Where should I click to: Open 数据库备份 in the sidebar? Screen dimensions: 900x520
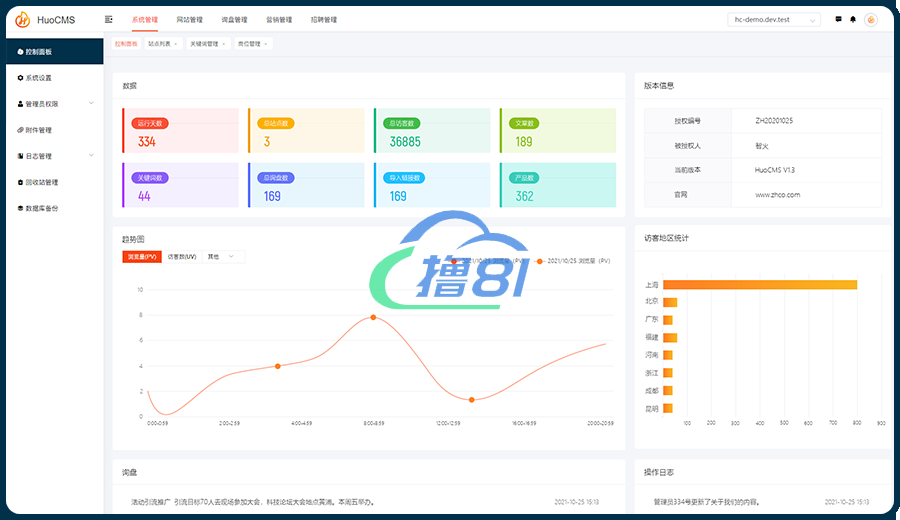41,208
